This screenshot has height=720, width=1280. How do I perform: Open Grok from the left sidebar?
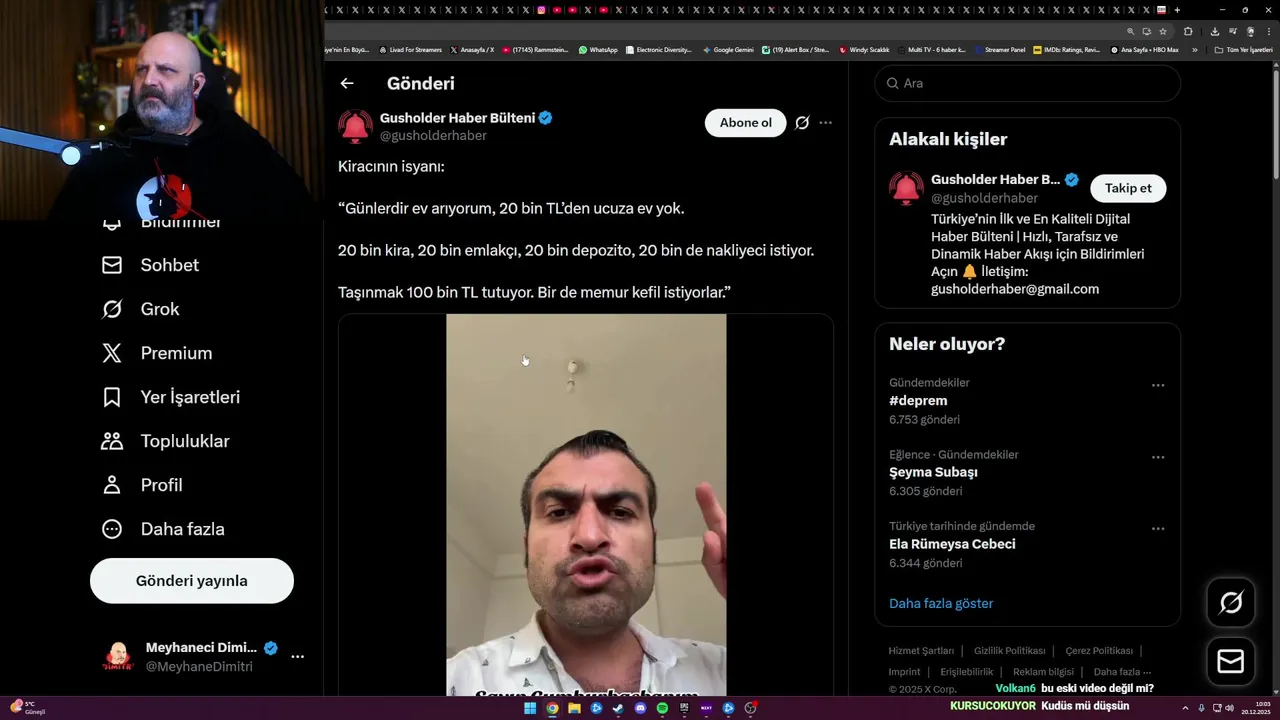pos(140,309)
